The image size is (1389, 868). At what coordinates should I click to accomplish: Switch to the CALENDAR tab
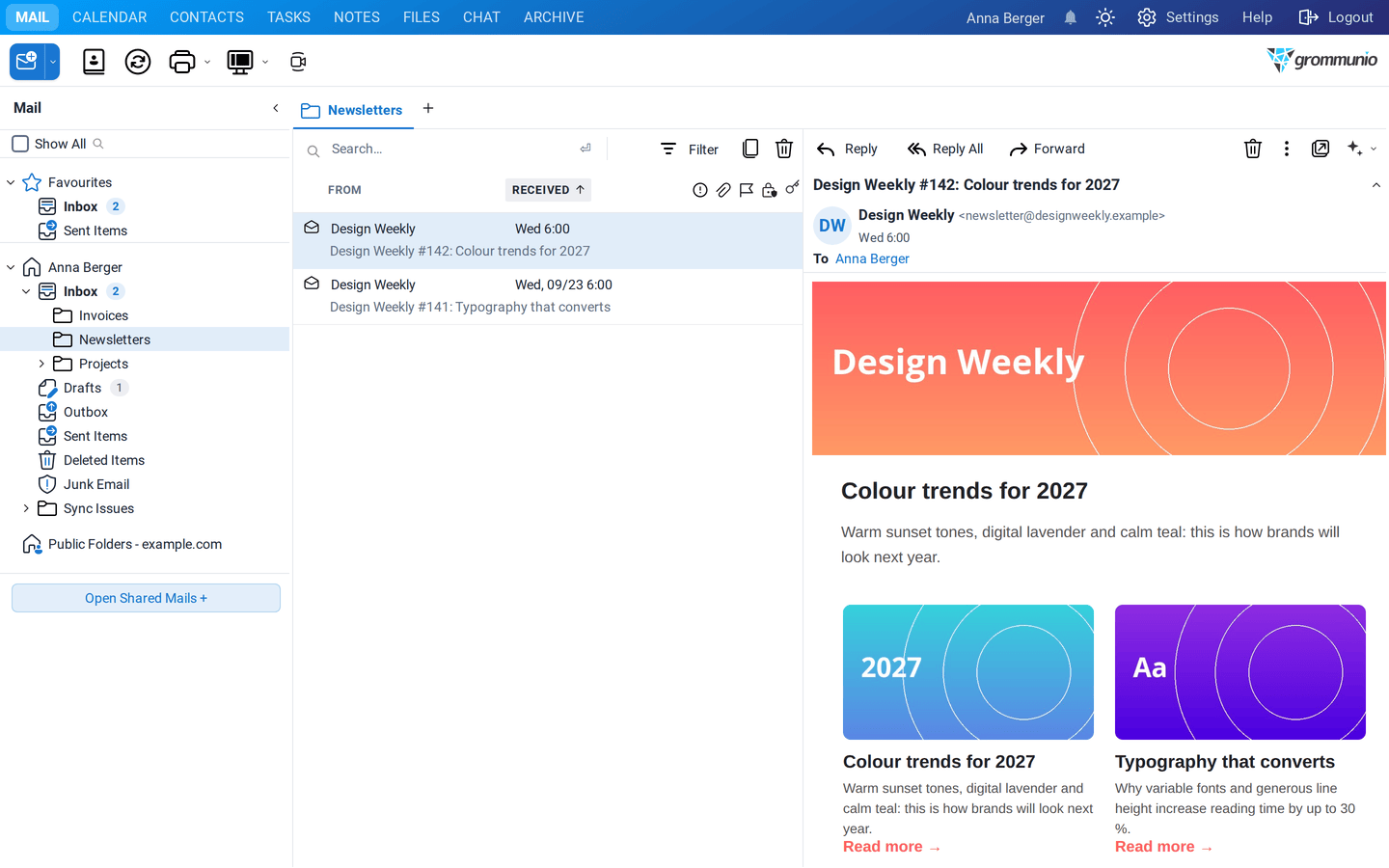point(110,17)
